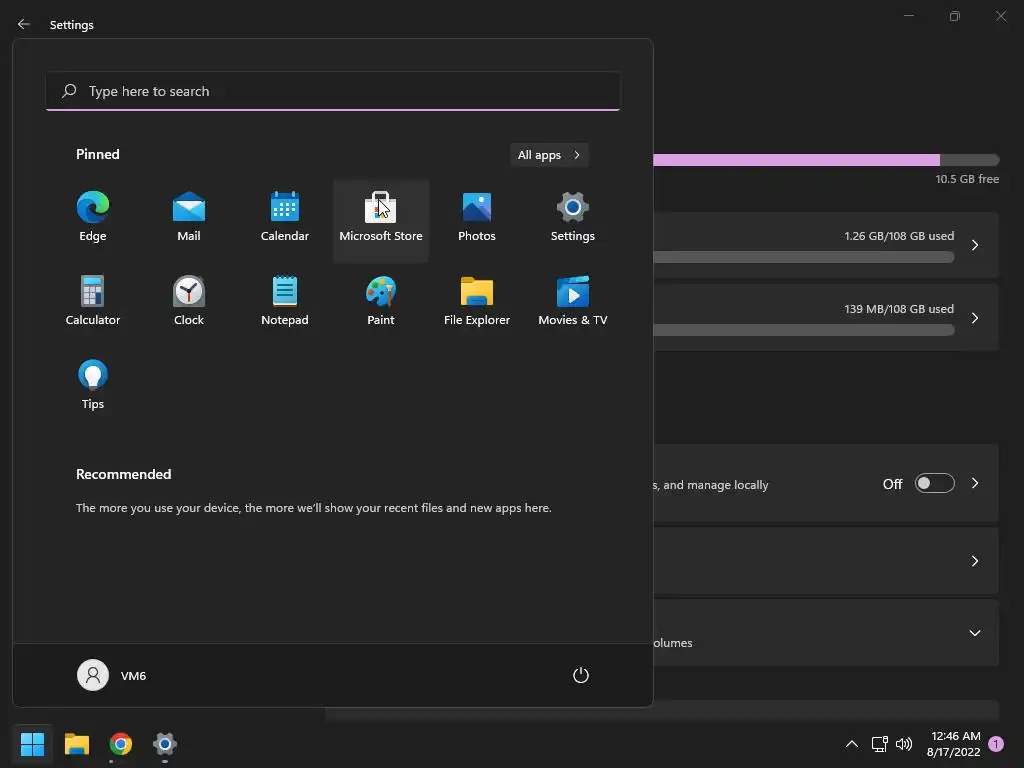The image size is (1024, 768).
Task: Open Edge from pinned apps
Action: coord(93,219)
